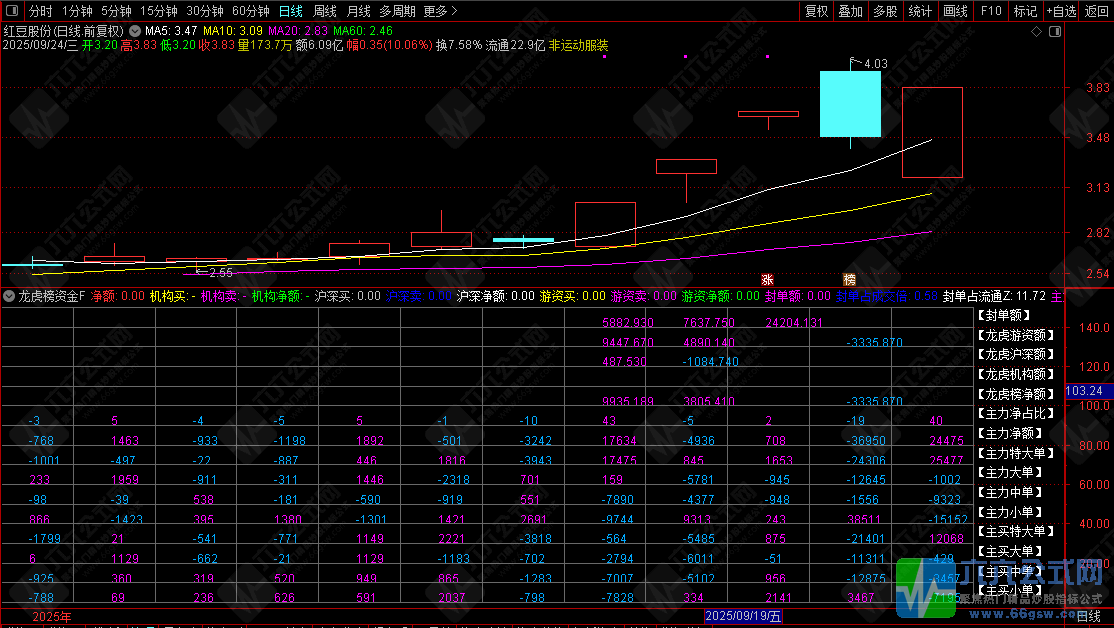The height and width of the screenshot is (628, 1114).
Task: Click the 标记 mark button
Action: pos(1025,11)
